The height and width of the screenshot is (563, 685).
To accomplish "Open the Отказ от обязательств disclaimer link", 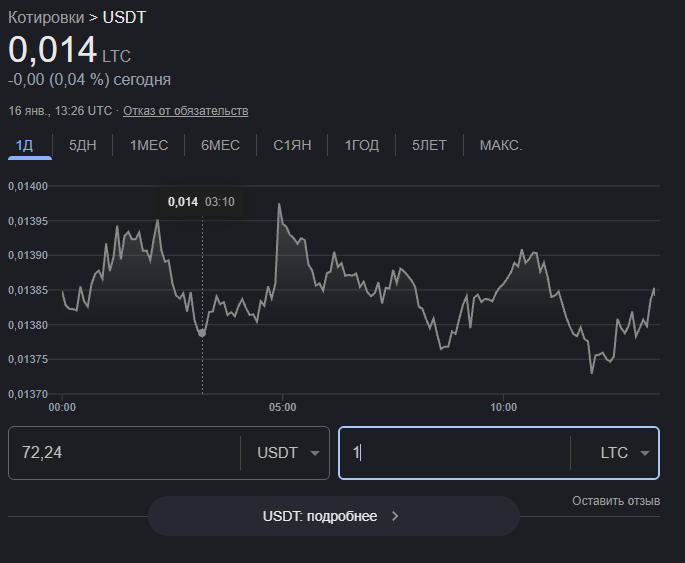I will (x=185, y=110).
